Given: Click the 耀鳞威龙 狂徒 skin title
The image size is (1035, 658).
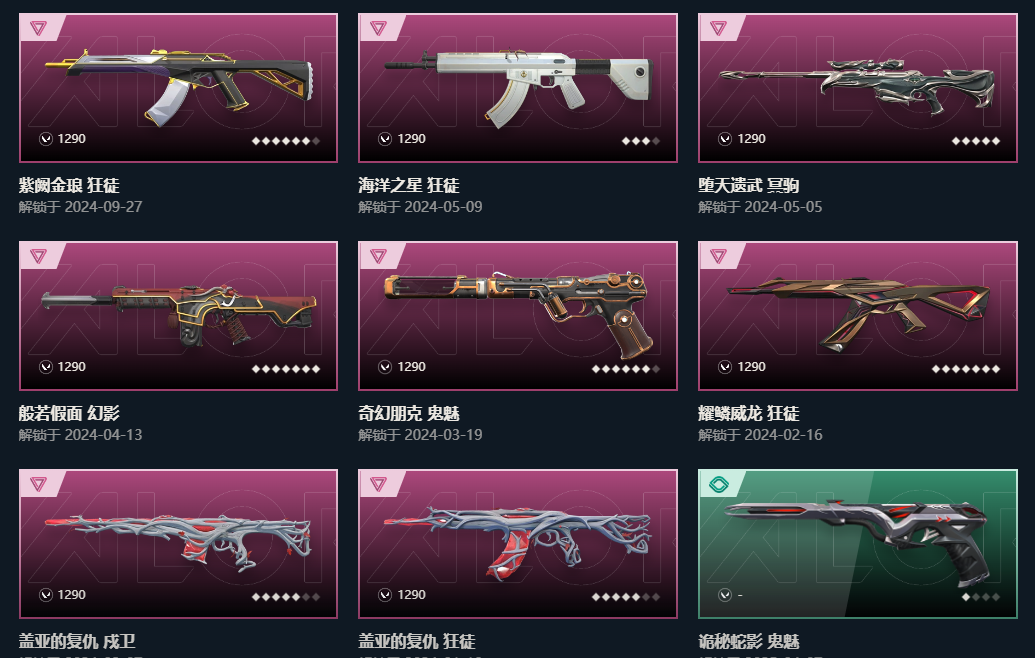Looking at the screenshot, I should coord(749,414).
